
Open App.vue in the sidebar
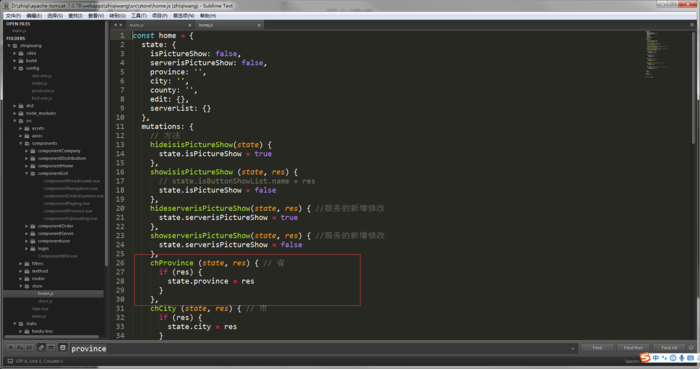(x=40, y=309)
